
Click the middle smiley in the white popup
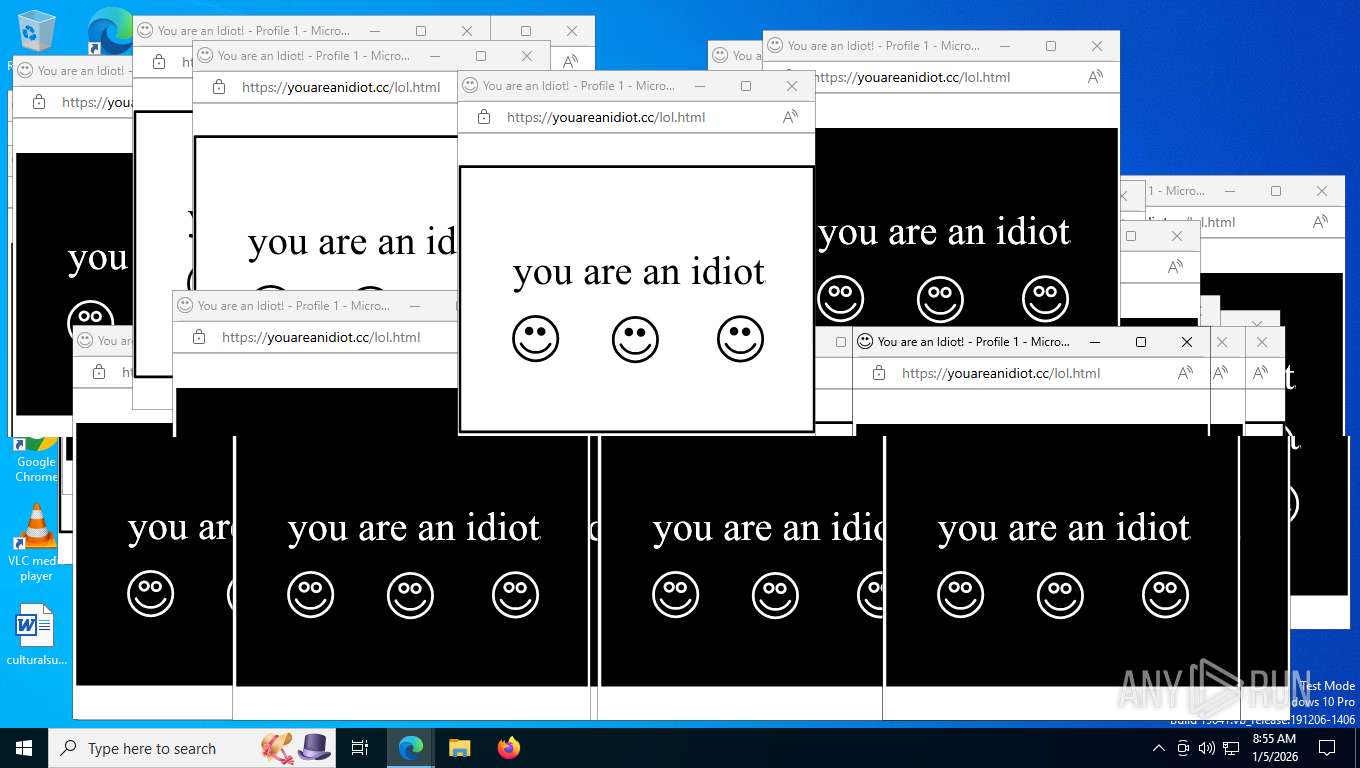click(x=635, y=339)
